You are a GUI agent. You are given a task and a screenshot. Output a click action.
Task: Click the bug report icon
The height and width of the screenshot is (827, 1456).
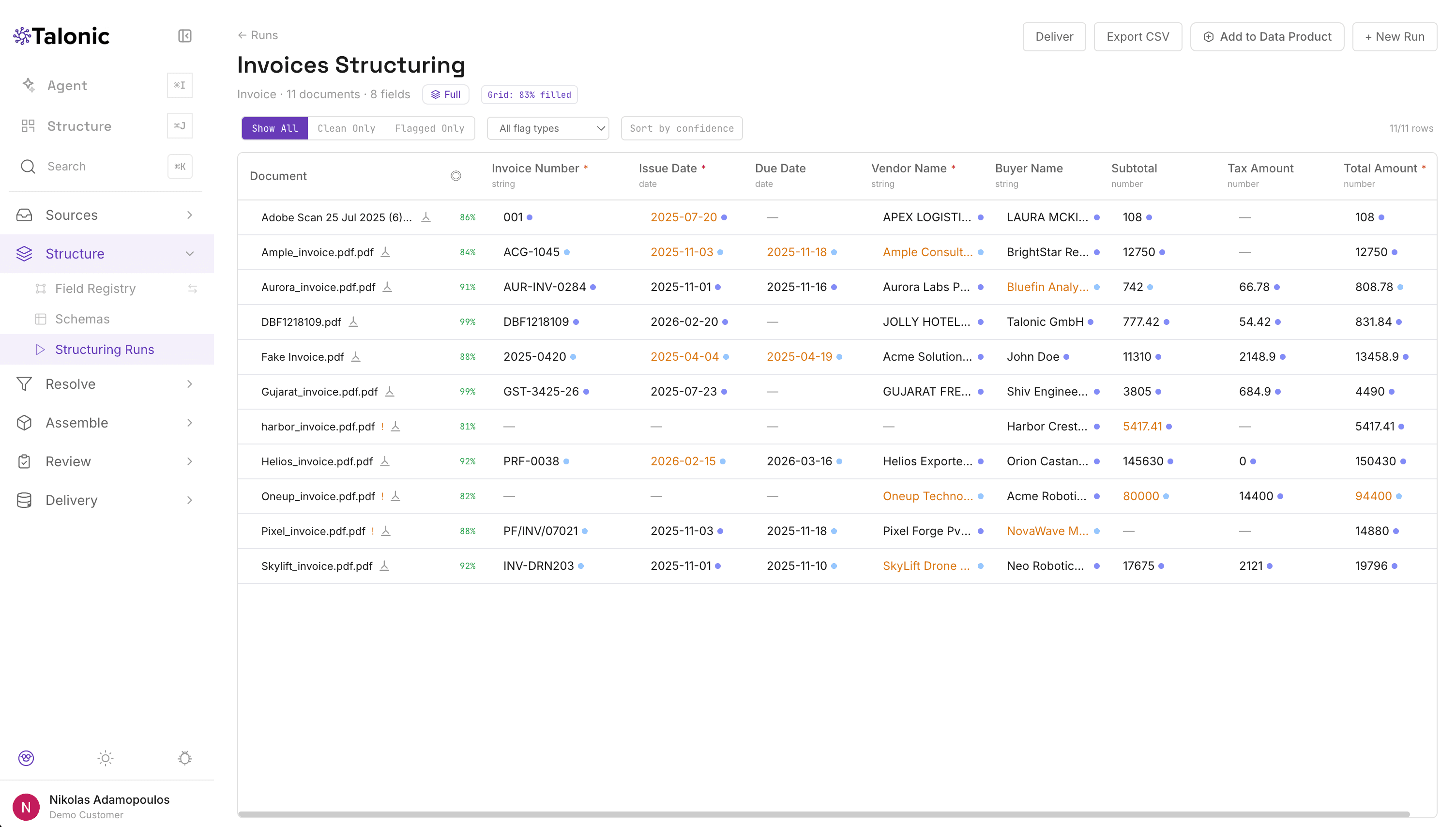click(185, 758)
